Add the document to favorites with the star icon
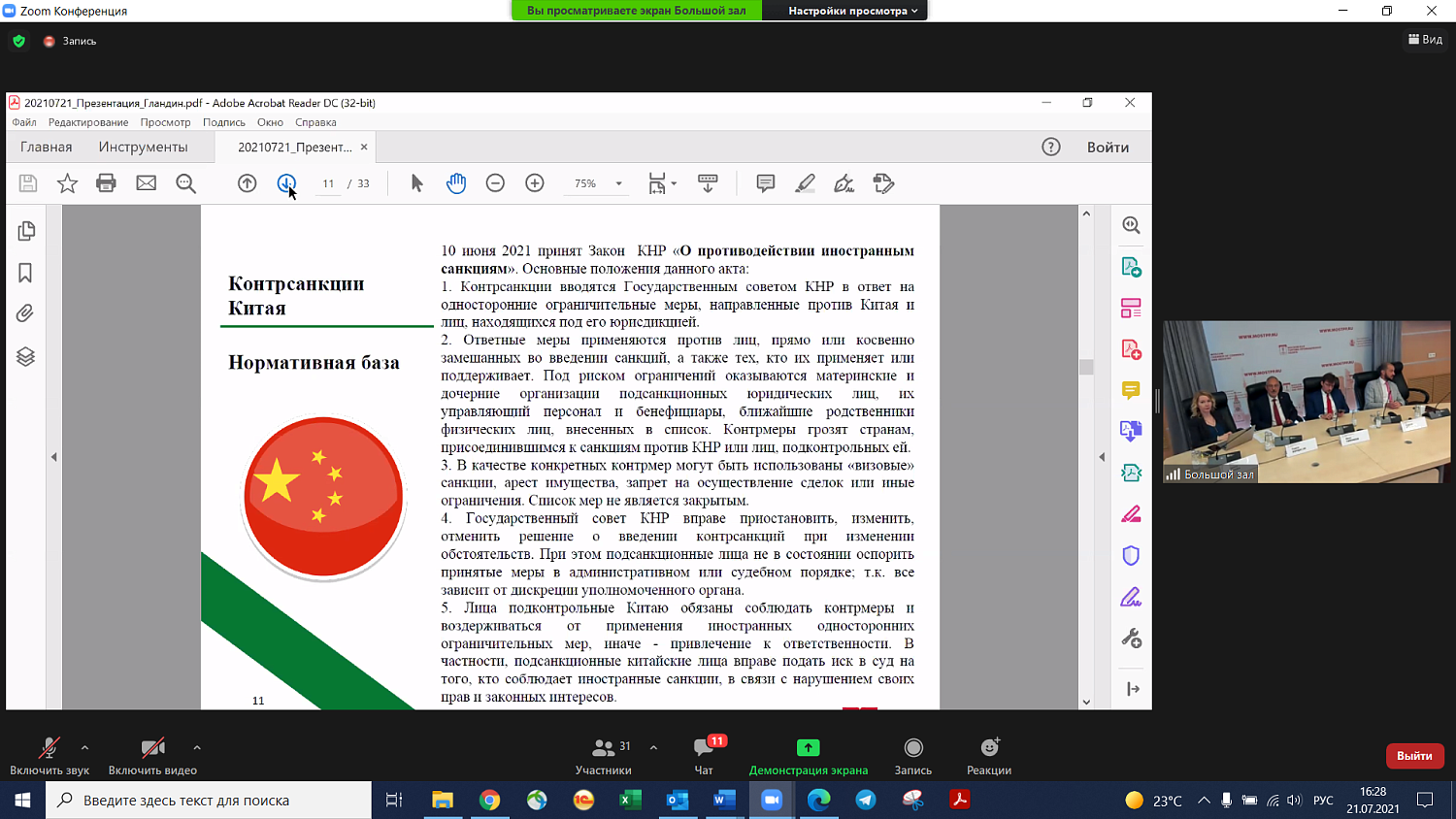Image resolution: width=1456 pixels, height=819 pixels. tap(67, 183)
